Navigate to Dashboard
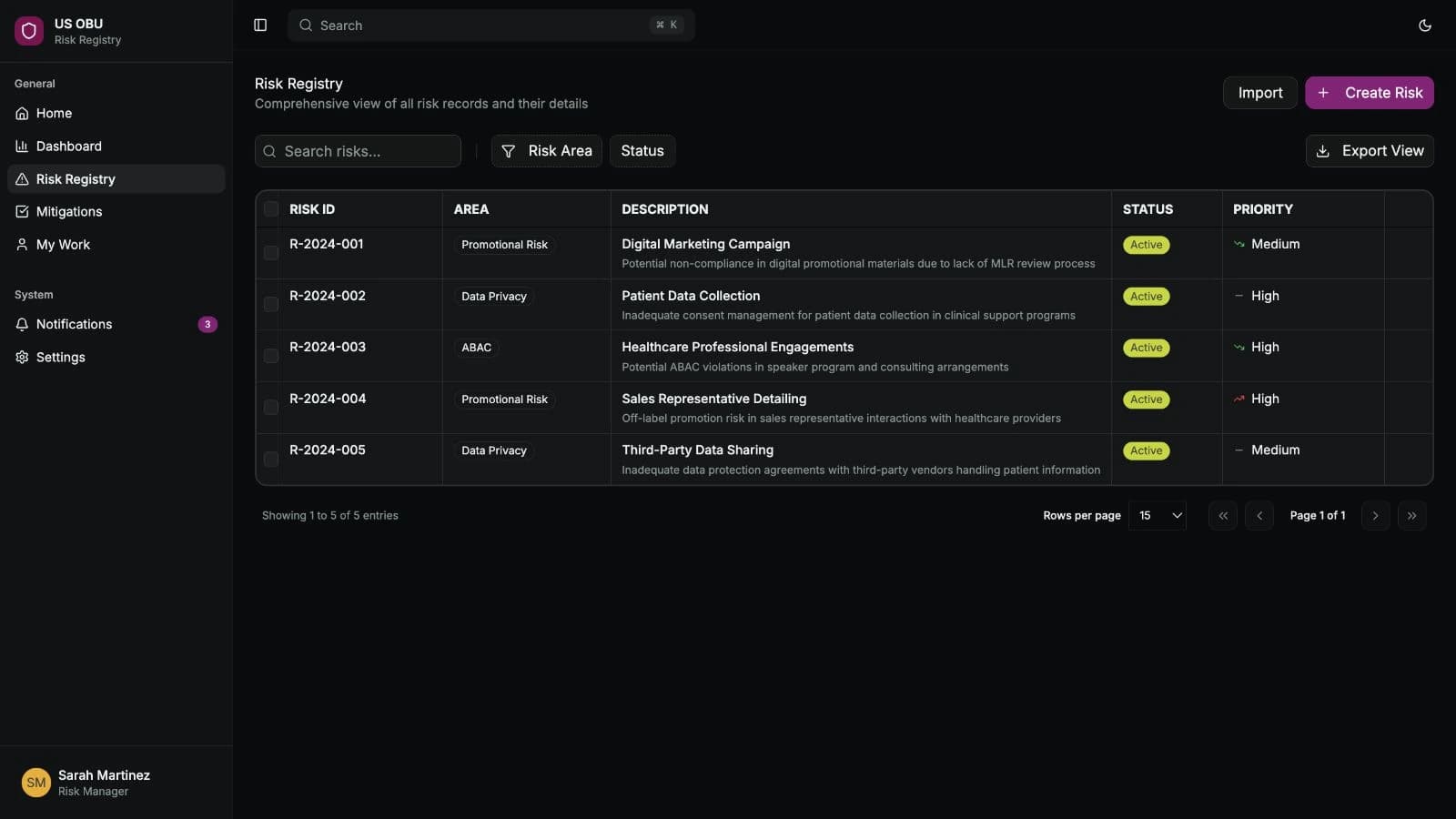Image resolution: width=1456 pixels, height=819 pixels. [116, 147]
